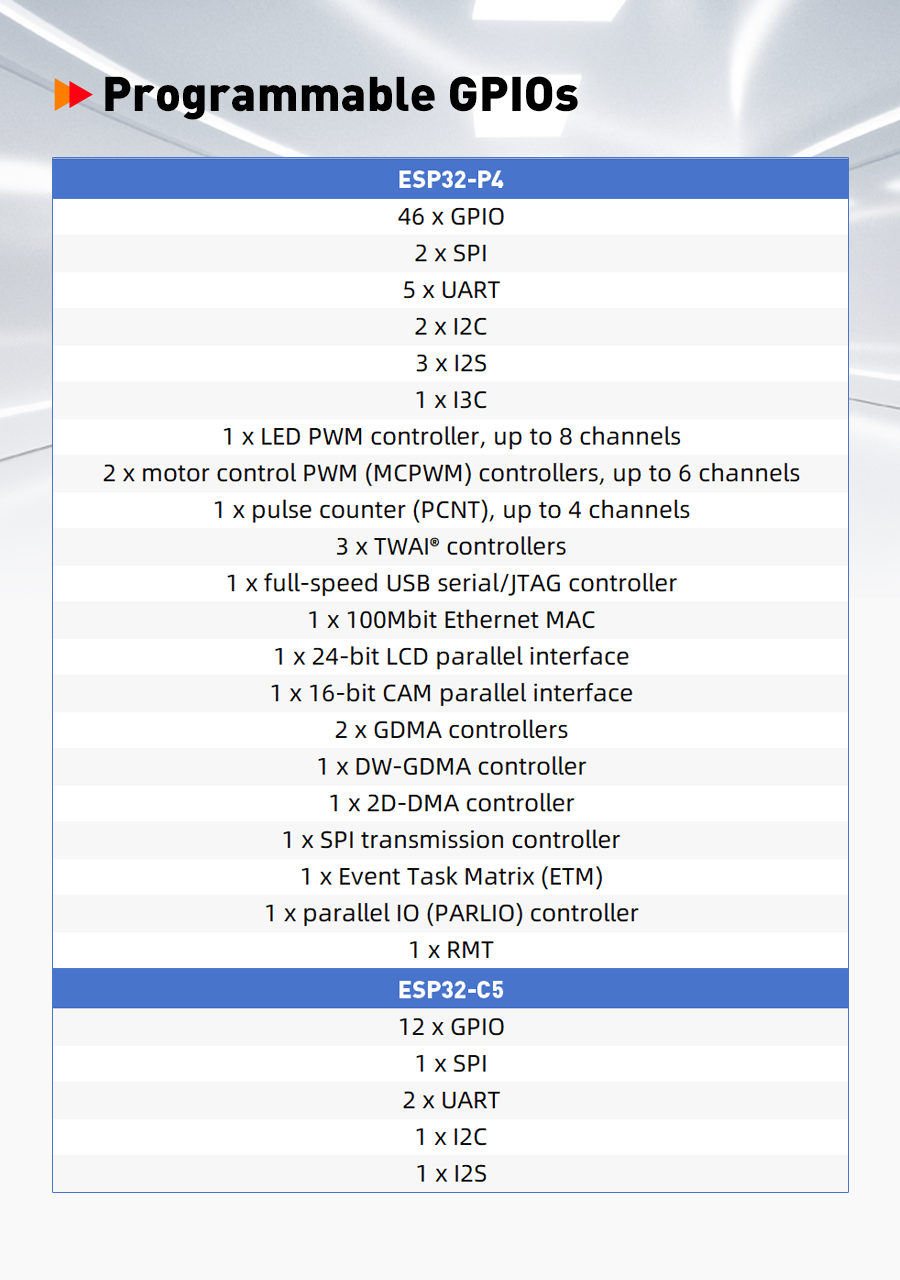The width and height of the screenshot is (900, 1280).
Task: Click the orange-red double arrow icon
Action: [73, 96]
